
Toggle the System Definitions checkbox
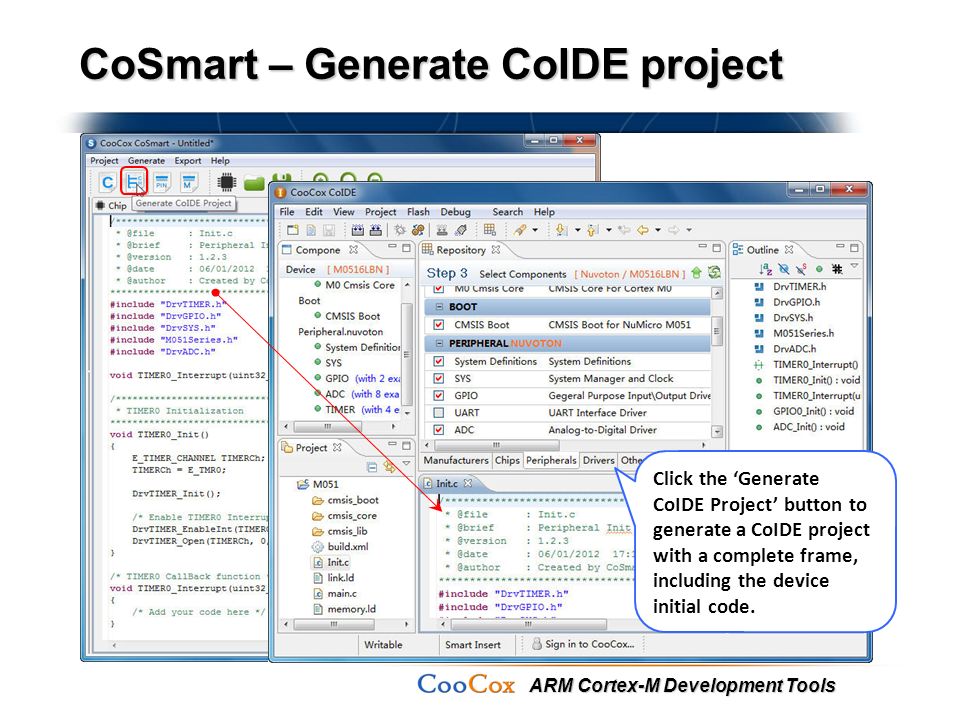[x=438, y=361]
